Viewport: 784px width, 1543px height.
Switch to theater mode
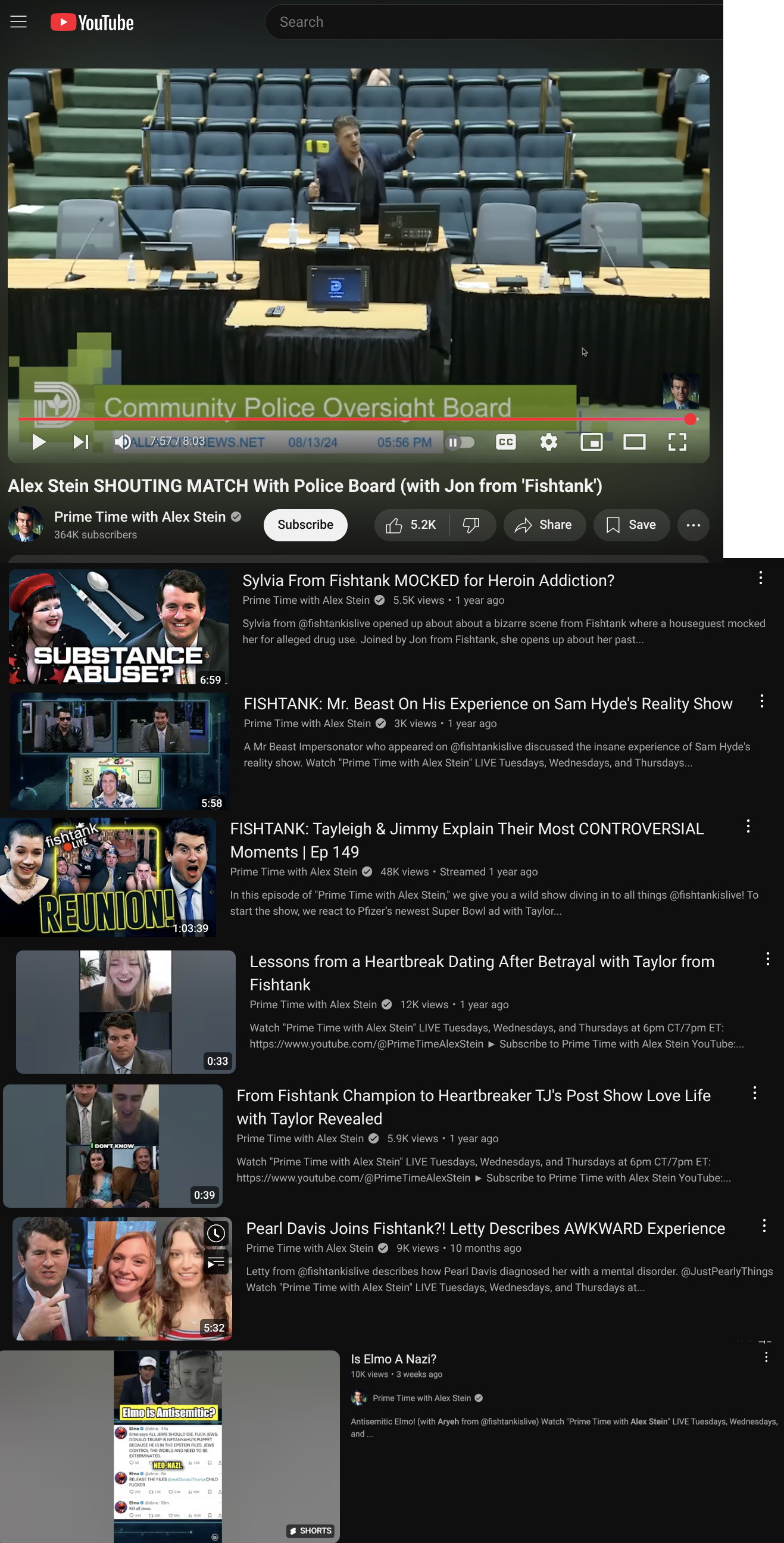[x=634, y=442]
